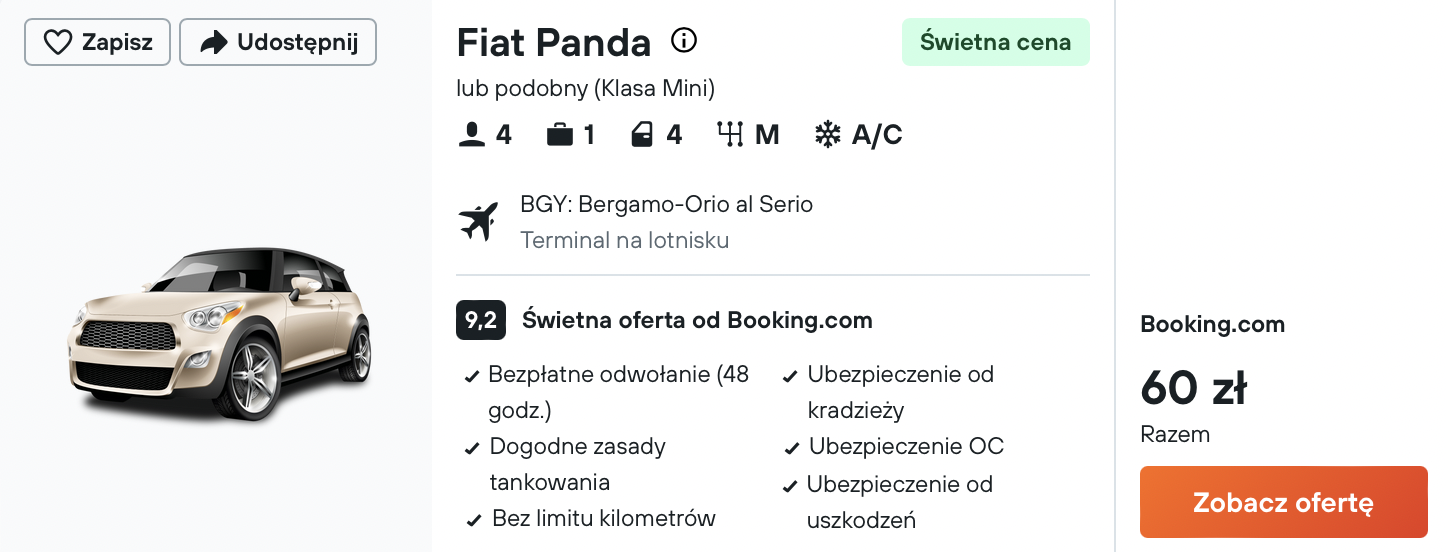
Task: Click the snowflake air conditioning icon
Action: pyautogui.click(x=828, y=135)
